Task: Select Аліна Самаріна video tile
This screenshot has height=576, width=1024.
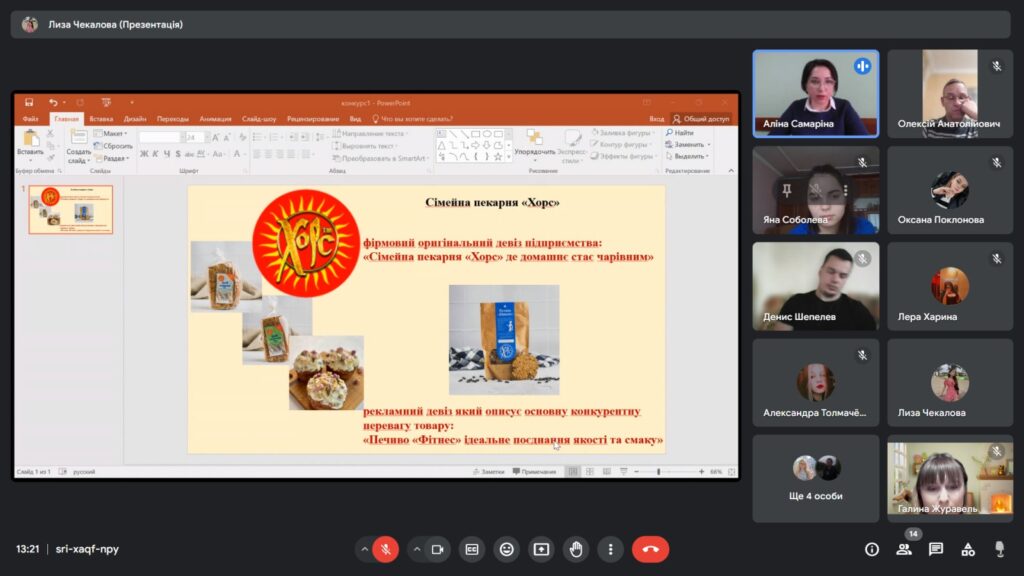Action: point(816,94)
